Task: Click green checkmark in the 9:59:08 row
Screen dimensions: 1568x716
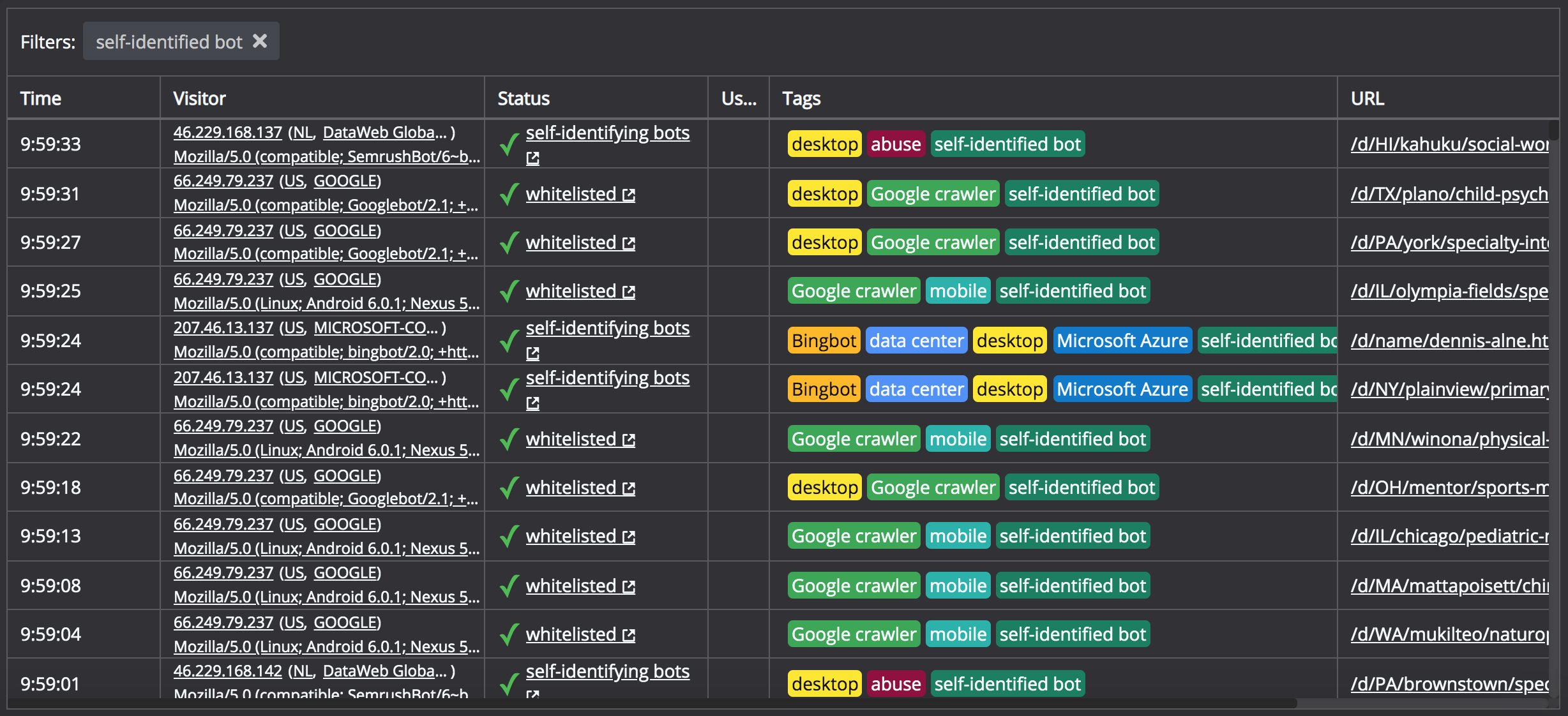Action: tap(509, 586)
